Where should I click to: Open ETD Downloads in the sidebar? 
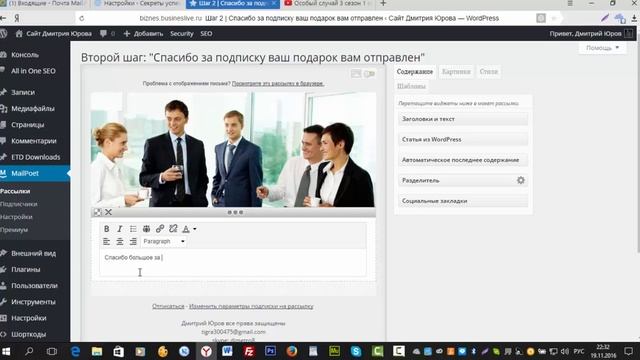click(x=35, y=157)
